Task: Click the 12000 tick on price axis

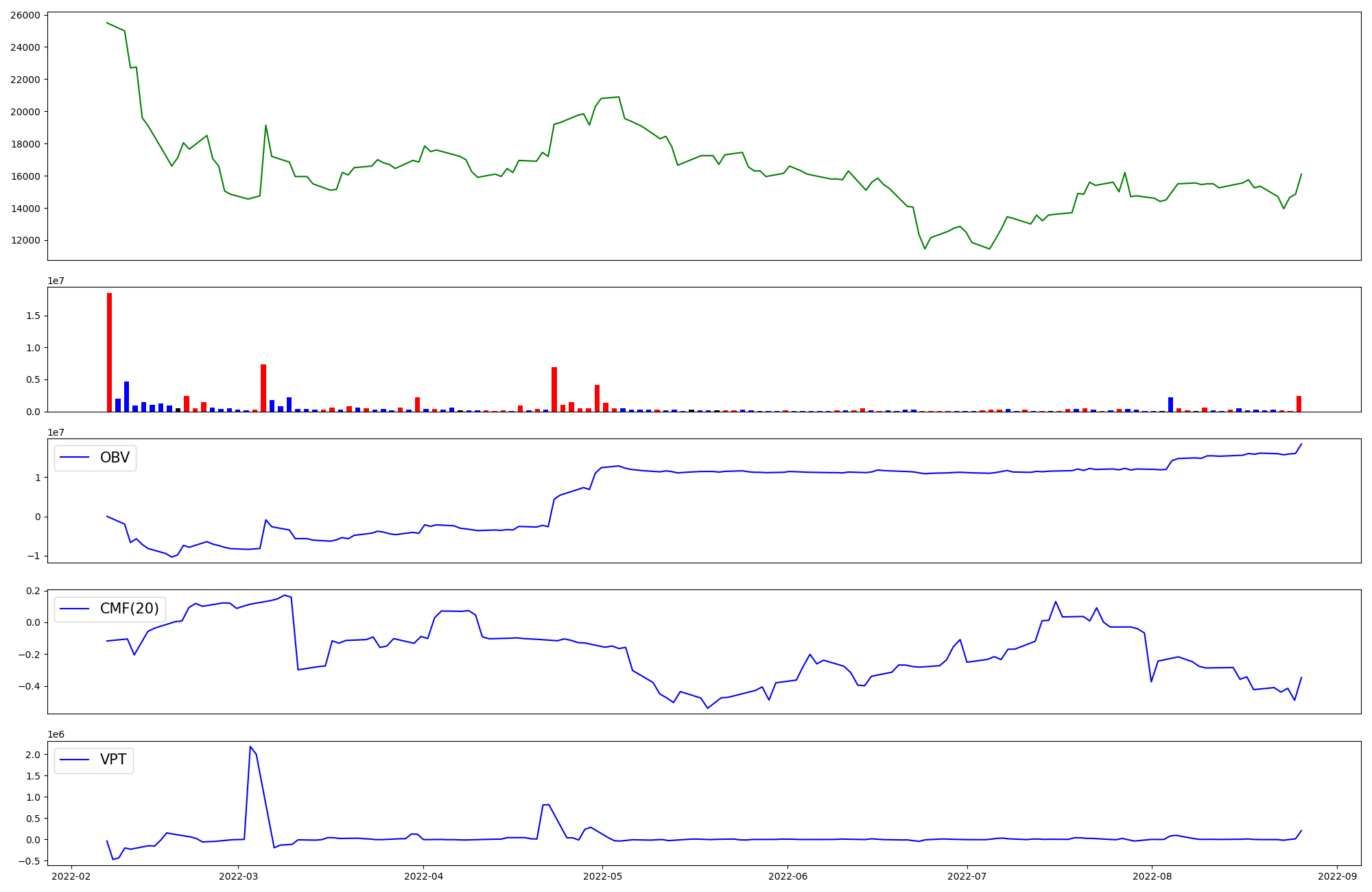Action: coord(27,241)
